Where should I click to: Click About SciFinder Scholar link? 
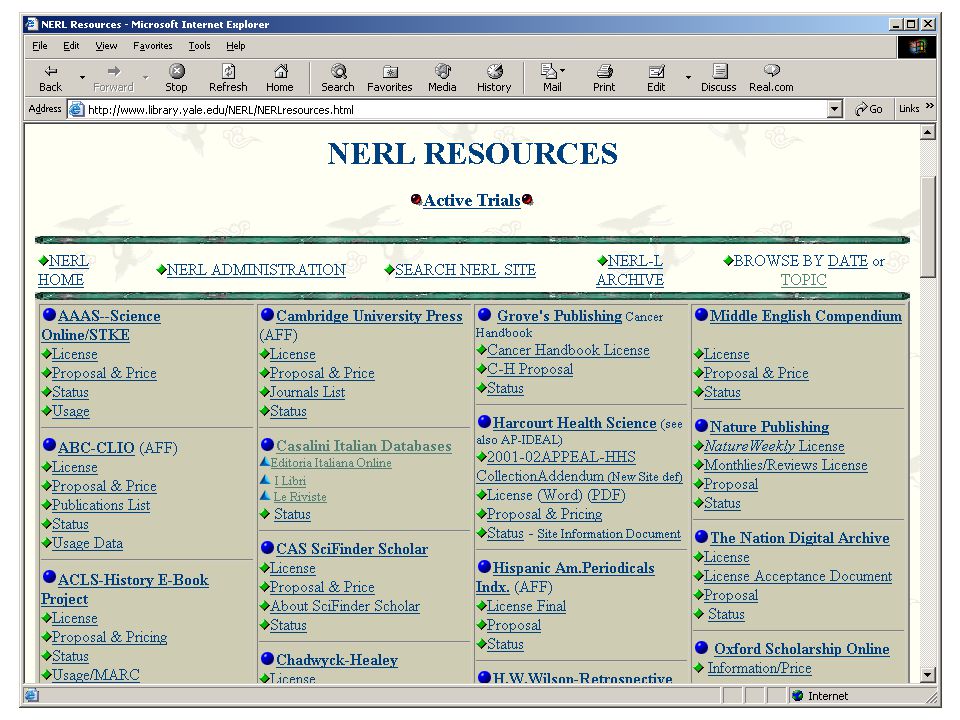(x=345, y=606)
